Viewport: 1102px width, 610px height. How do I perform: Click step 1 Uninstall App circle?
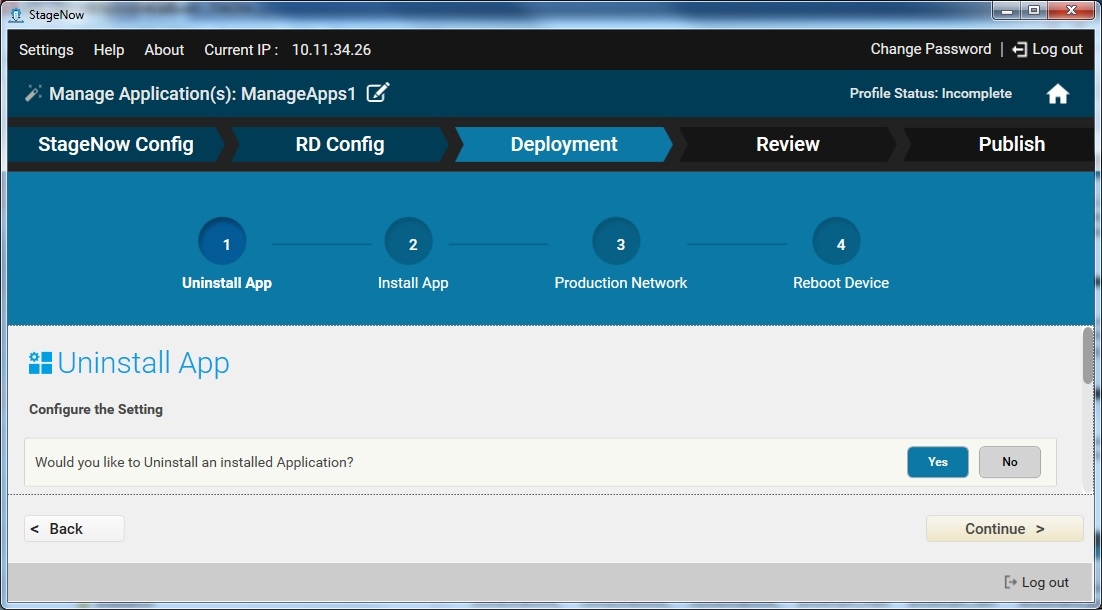click(x=226, y=244)
